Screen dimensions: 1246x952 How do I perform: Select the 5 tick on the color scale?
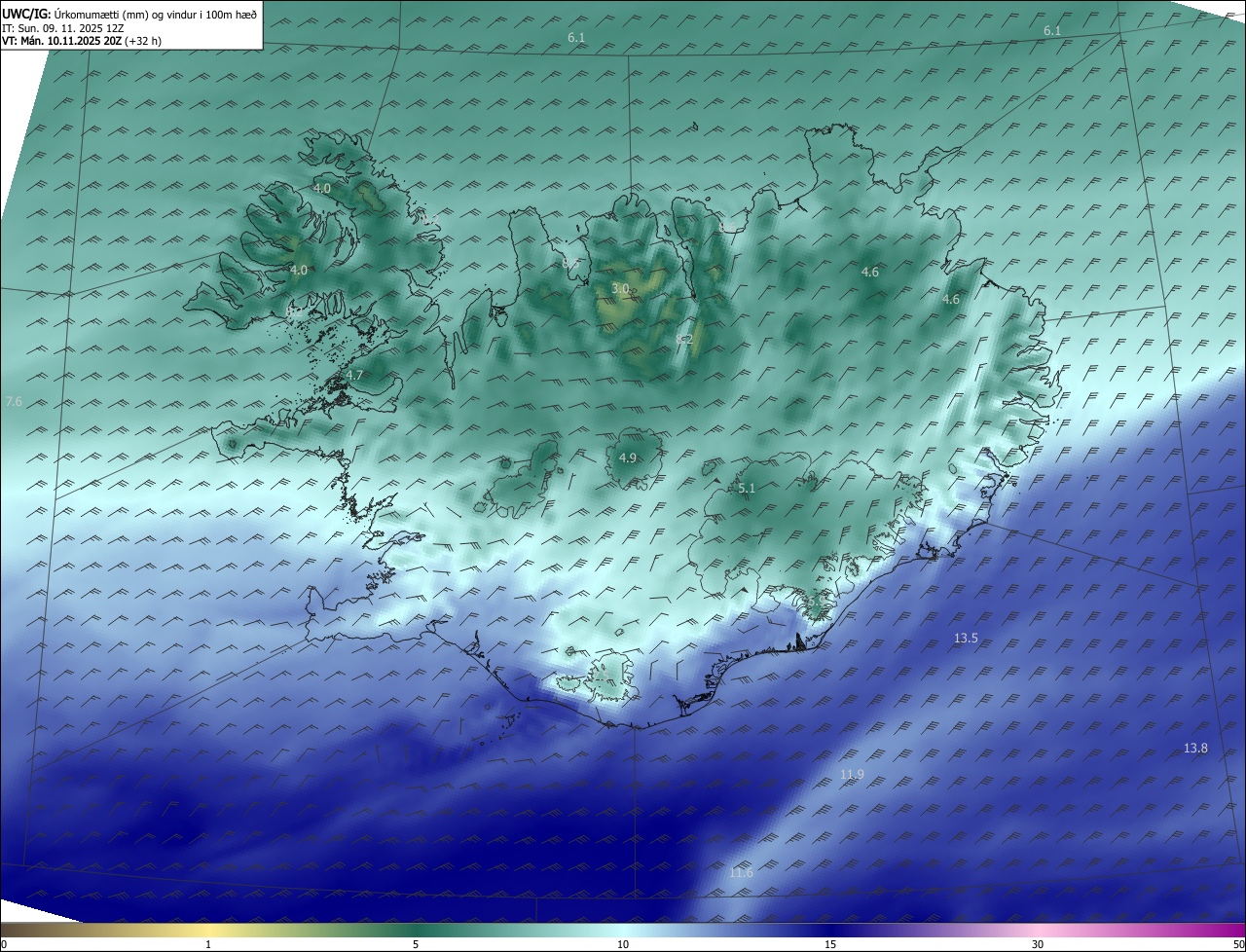click(416, 945)
